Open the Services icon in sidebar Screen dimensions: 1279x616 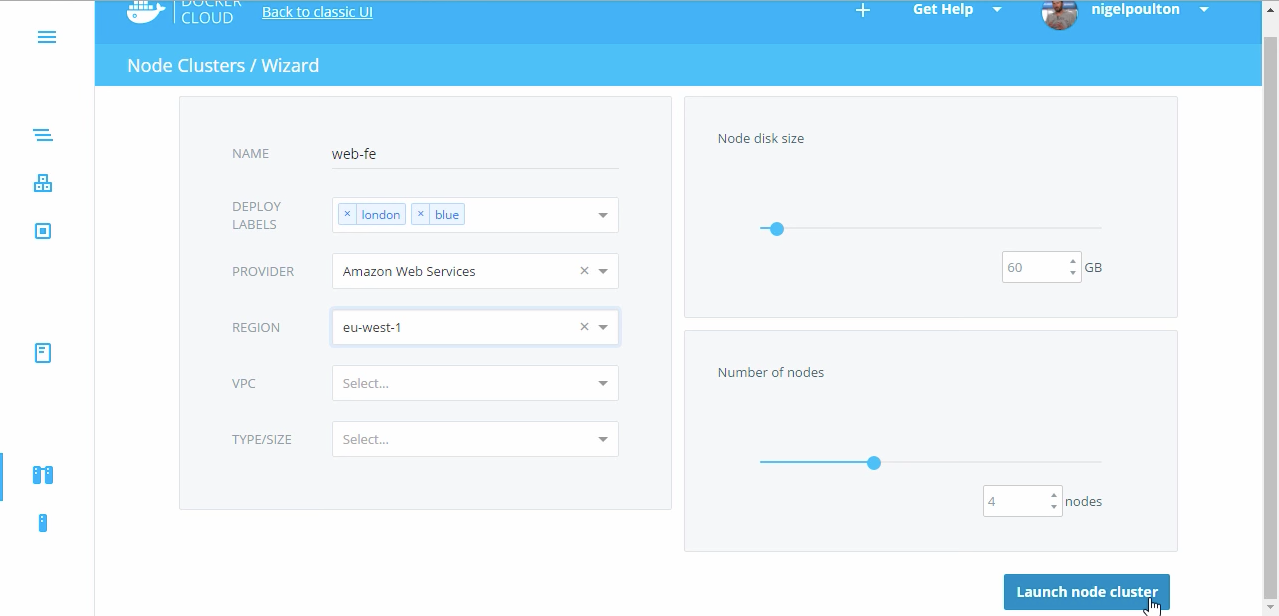pyautogui.click(x=42, y=183)
